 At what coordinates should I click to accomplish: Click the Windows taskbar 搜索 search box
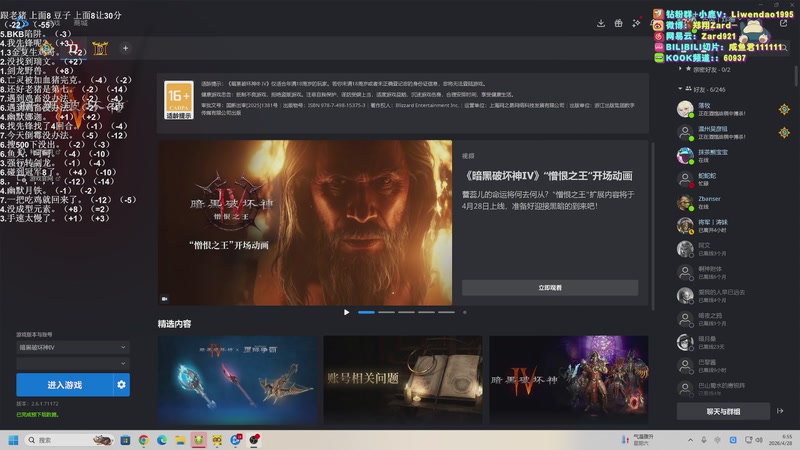click(69, 440)
